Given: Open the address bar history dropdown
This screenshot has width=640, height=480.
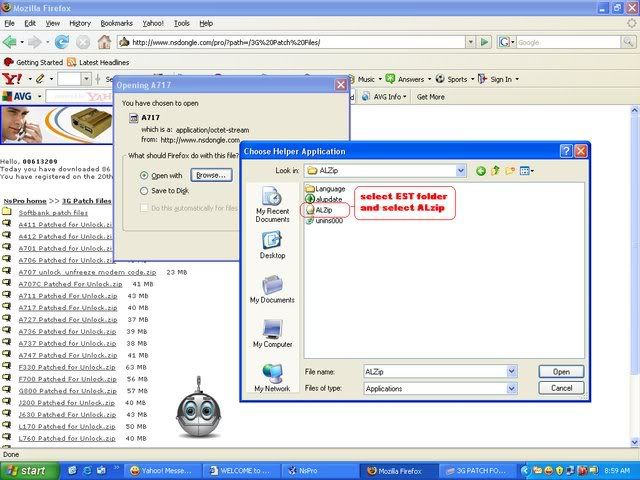Looking at the screenshot, I should (x=470, y=42).
